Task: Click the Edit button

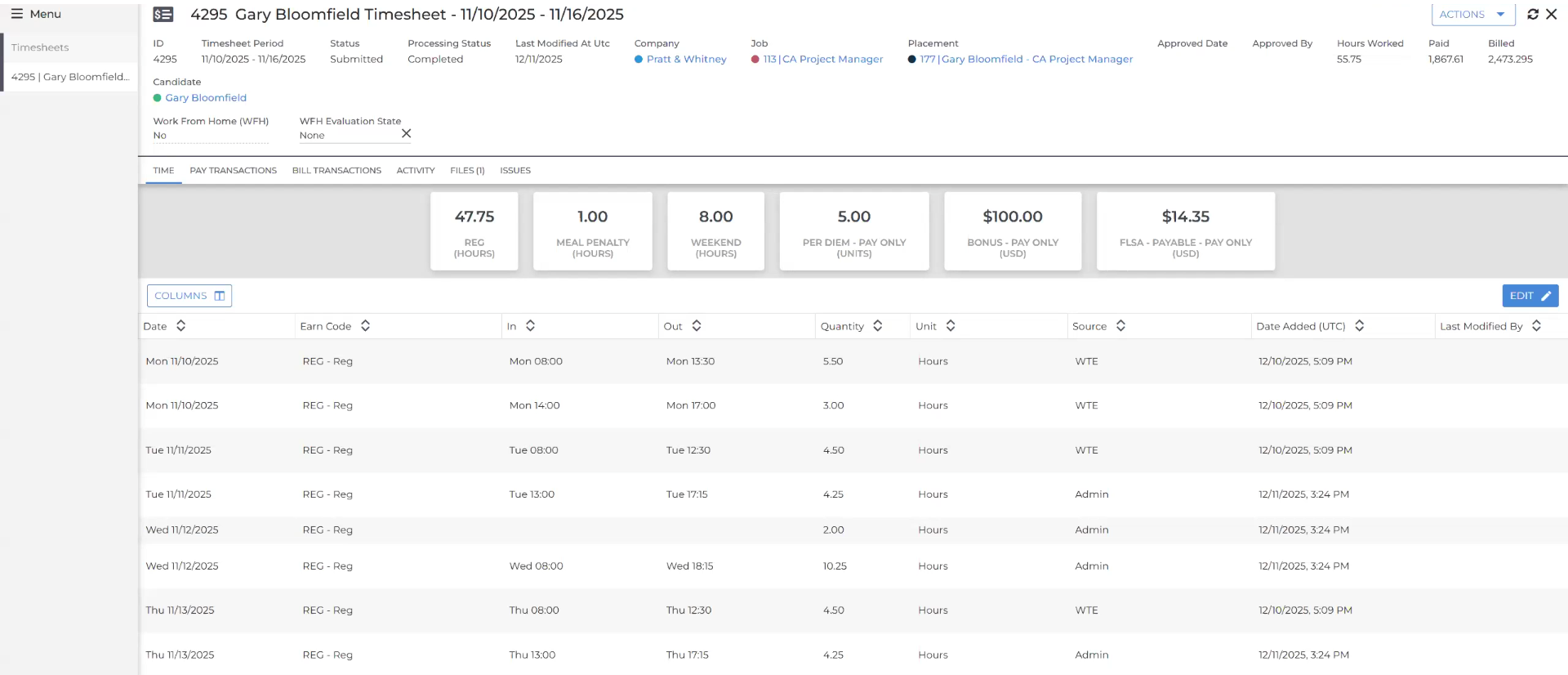Action: tap(1530, 296)
